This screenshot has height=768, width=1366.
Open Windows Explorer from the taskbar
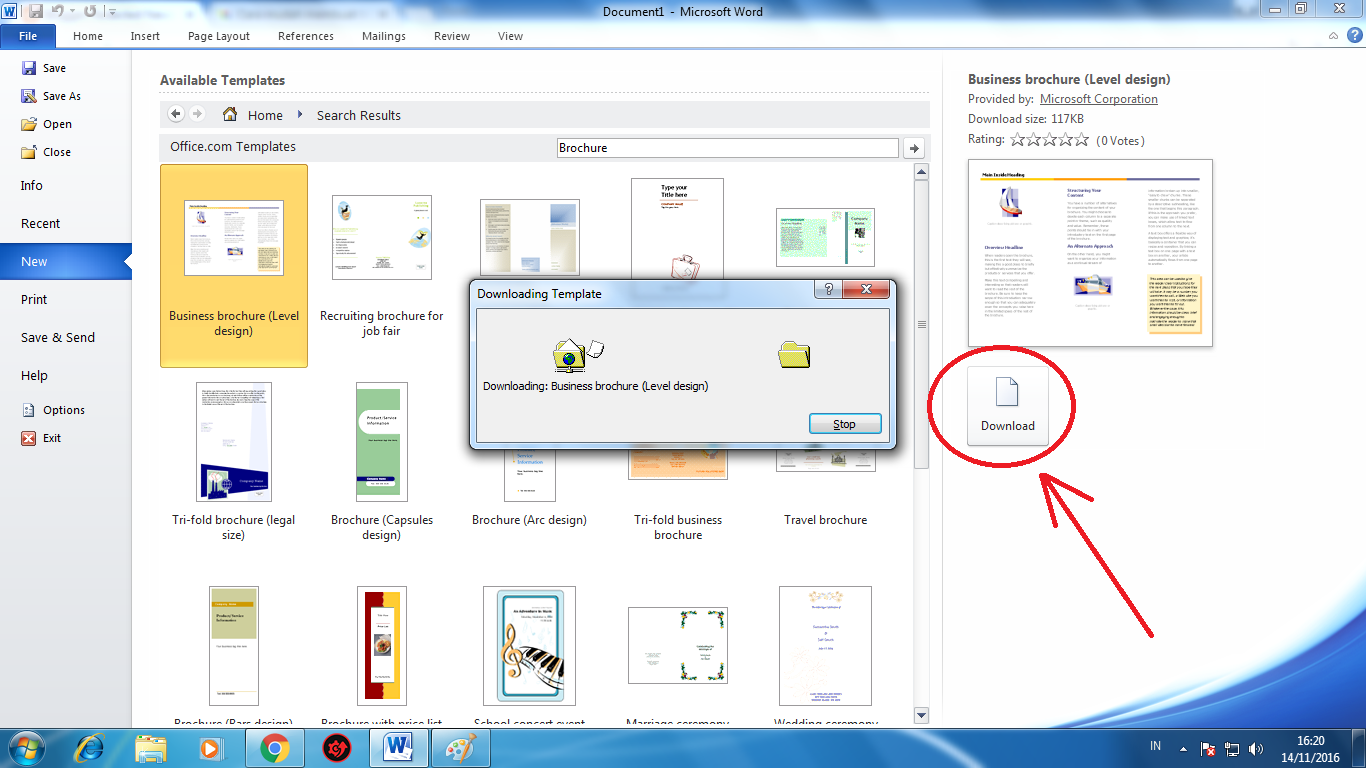(x=151, y=748)
